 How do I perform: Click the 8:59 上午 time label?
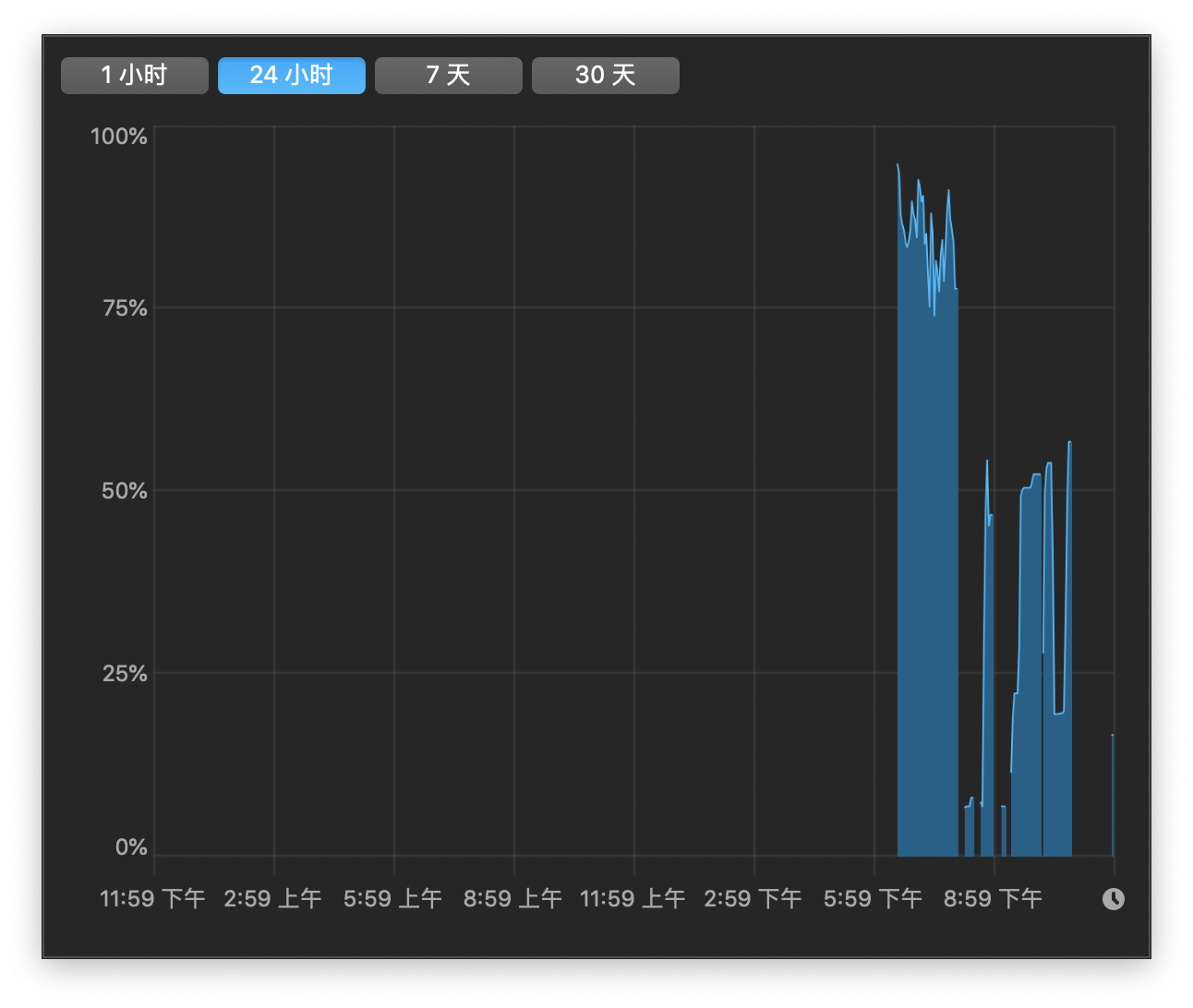[x=512, y=899]
